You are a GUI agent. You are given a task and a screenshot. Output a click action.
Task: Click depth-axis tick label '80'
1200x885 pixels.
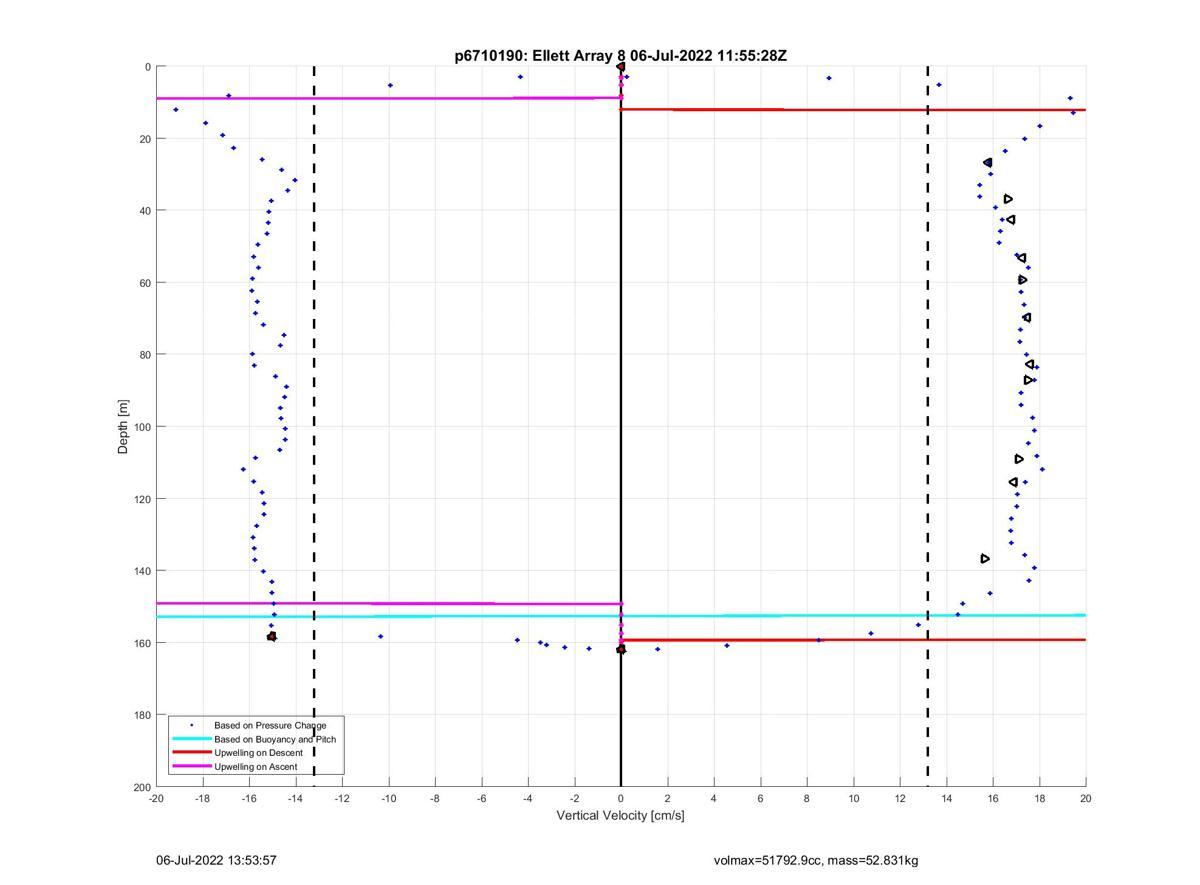click(145, 355)
